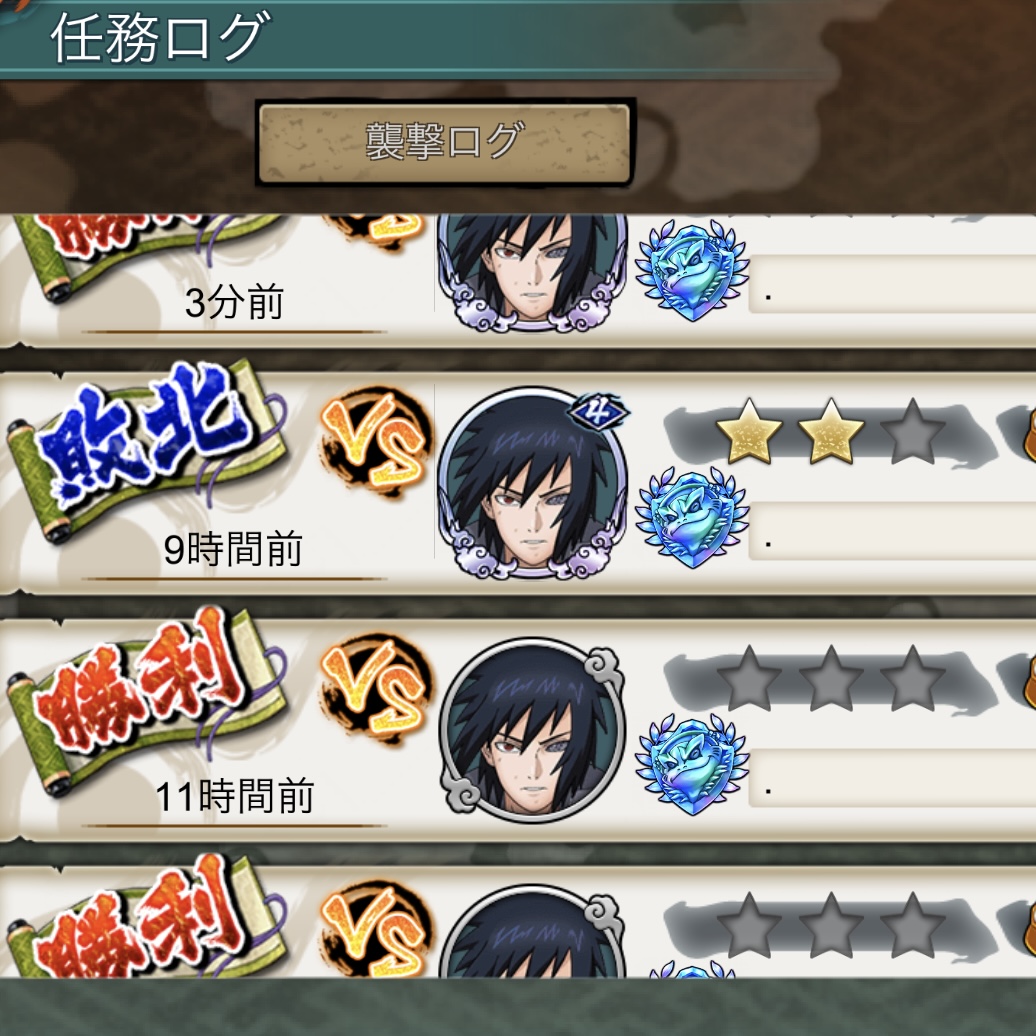The height and width of the screenshot is (1036, 1036).
Task: Click the 3分前 timestamp label
Action: [235, 302]
